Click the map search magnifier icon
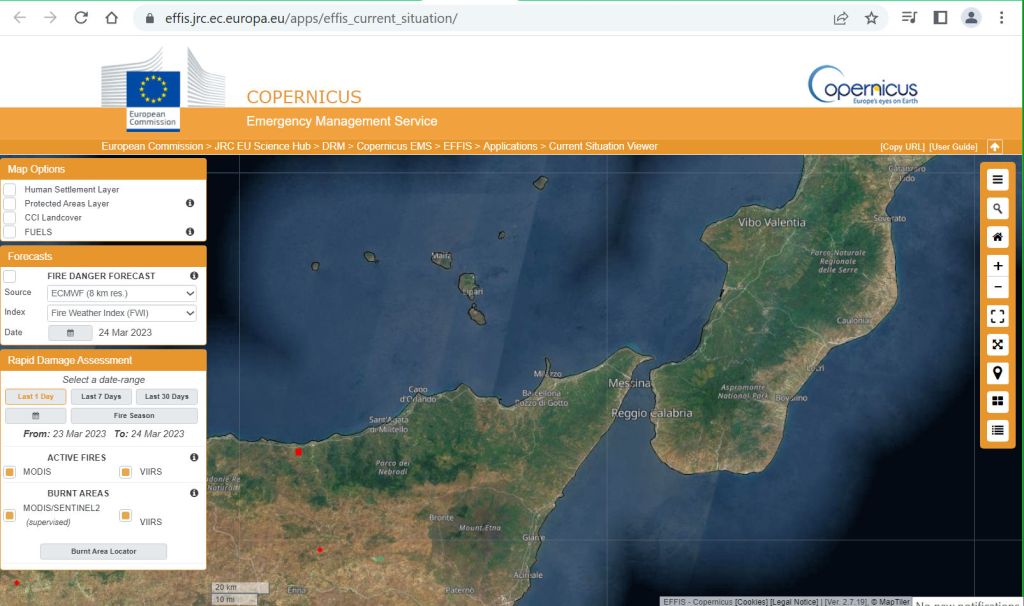 997,208
